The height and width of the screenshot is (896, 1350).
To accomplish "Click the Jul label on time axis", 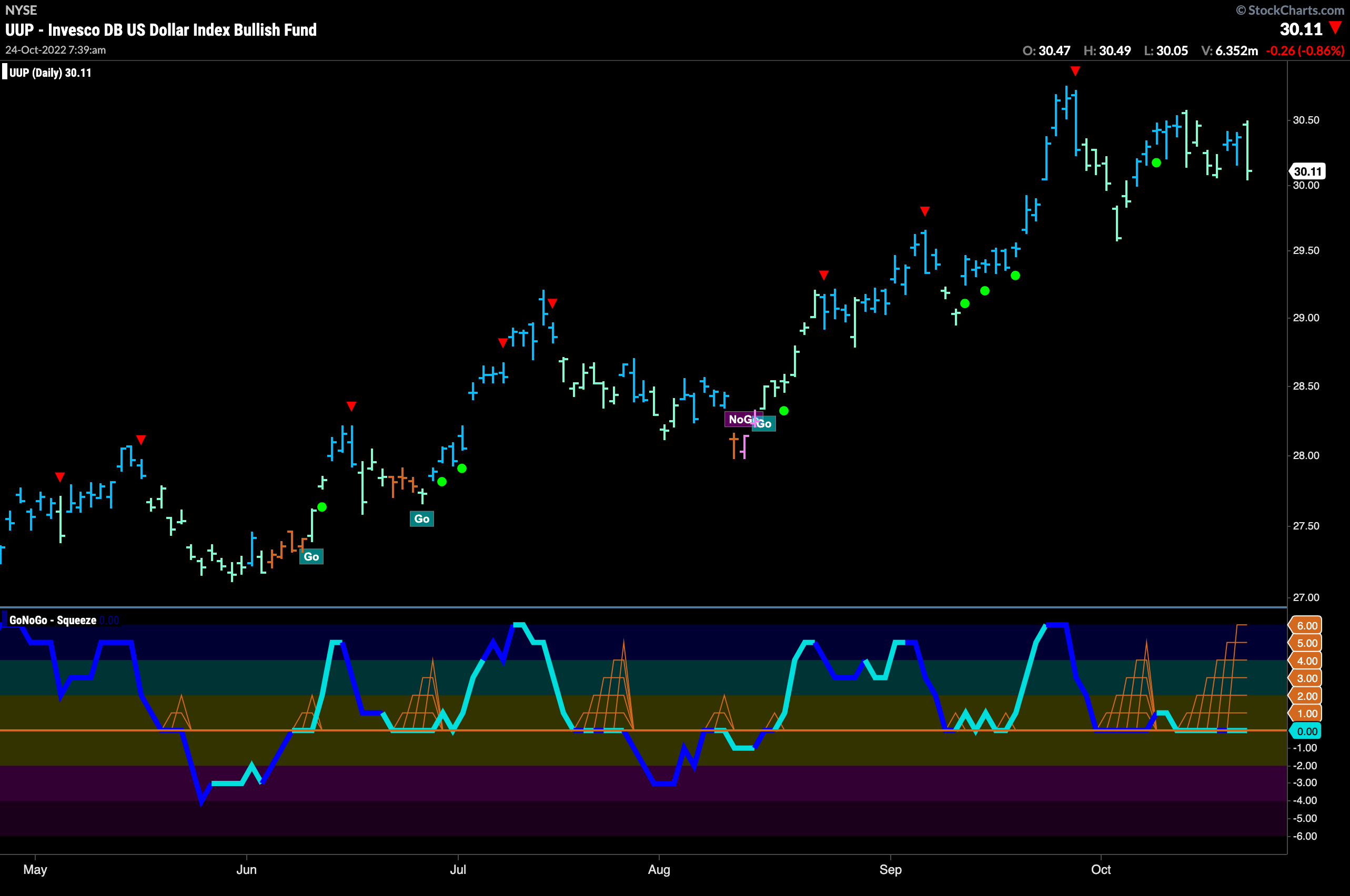I will click(458, 869).
